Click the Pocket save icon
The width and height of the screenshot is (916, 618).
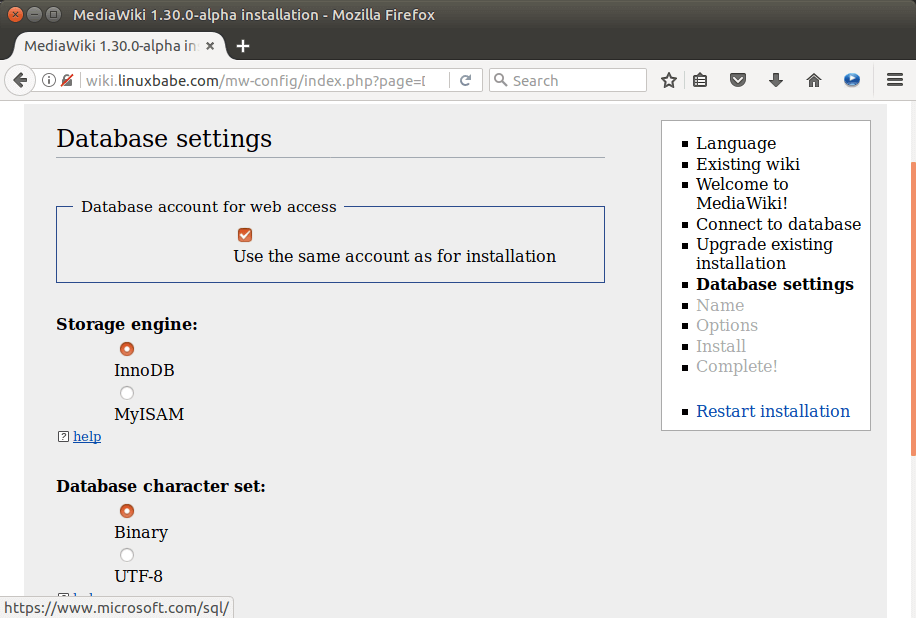pyautogui.click(x=738, y=81)
